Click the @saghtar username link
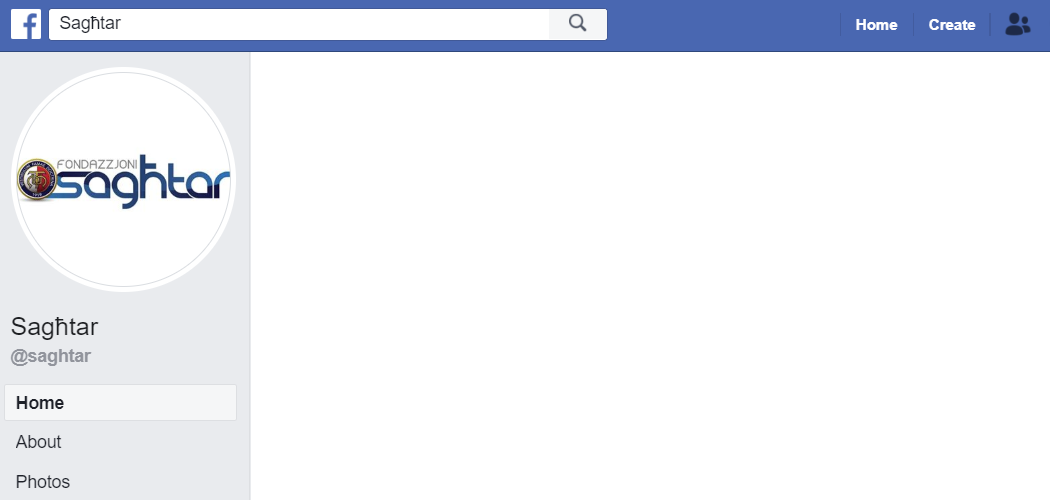Viewport: 1050px width, 500px height. [x=51, y=356]
